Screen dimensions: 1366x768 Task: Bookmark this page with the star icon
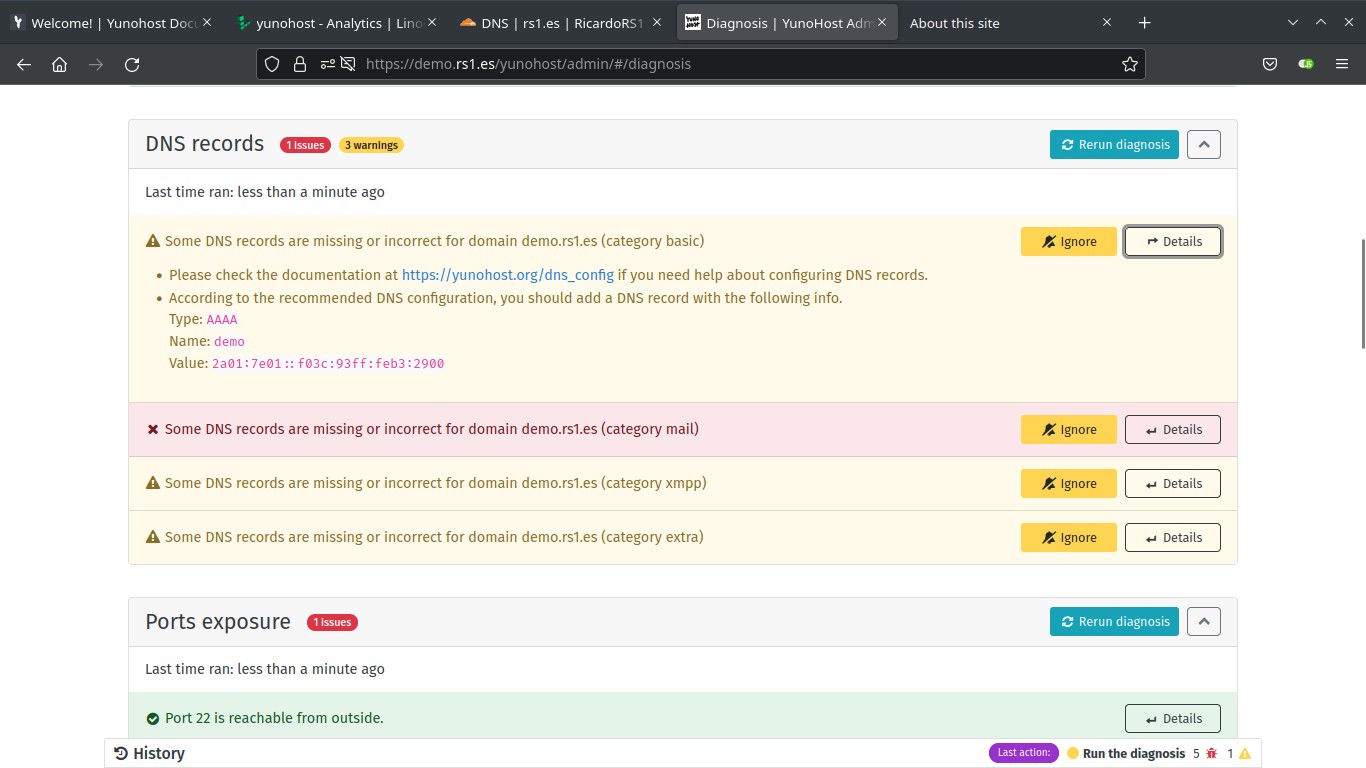pyautogui.click(x=1130, y=64)
